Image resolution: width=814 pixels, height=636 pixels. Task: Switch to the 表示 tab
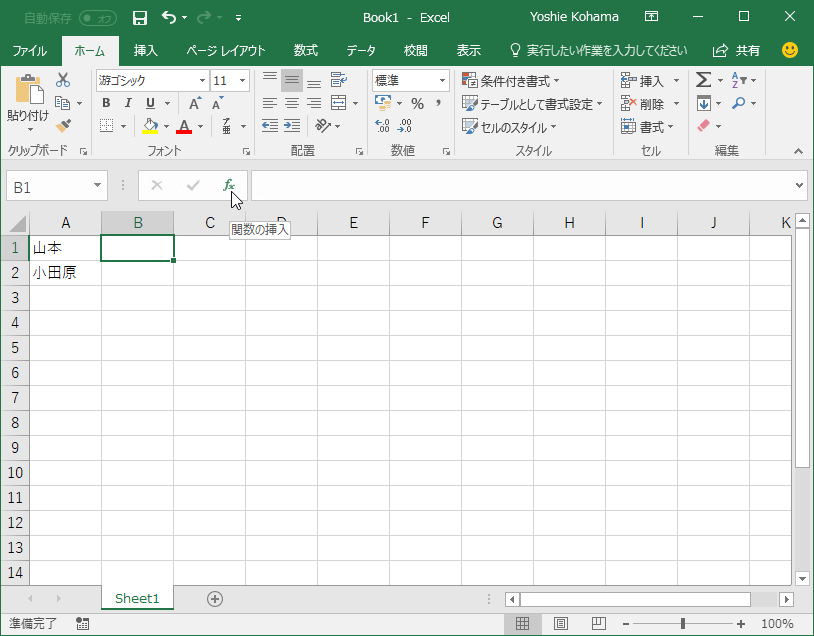pos(468,50)
